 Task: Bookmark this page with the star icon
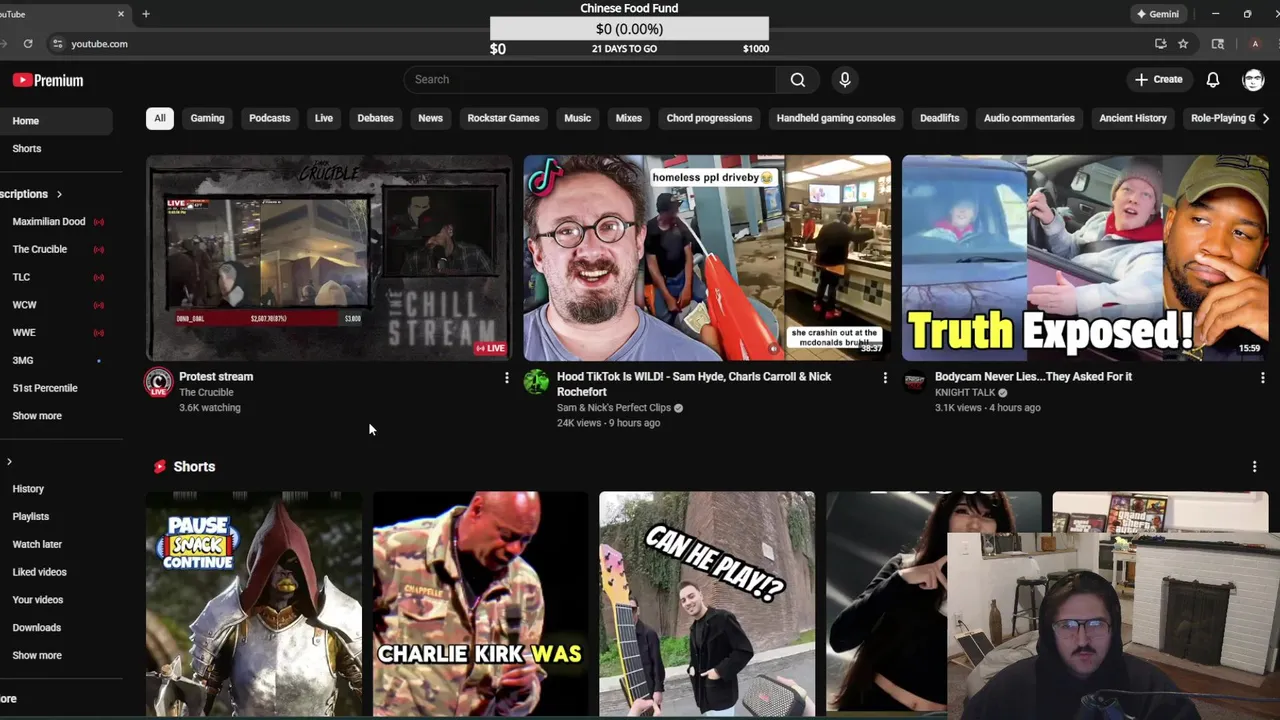(x=1183, y=44)
